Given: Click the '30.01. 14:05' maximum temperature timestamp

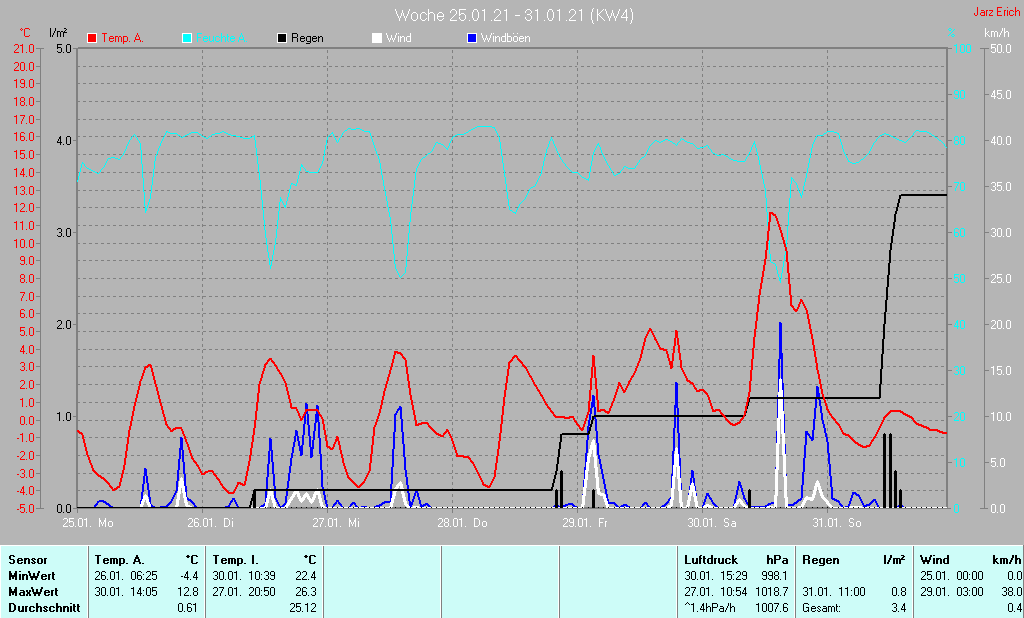Looking at the screenshot, I should point(126,592).
